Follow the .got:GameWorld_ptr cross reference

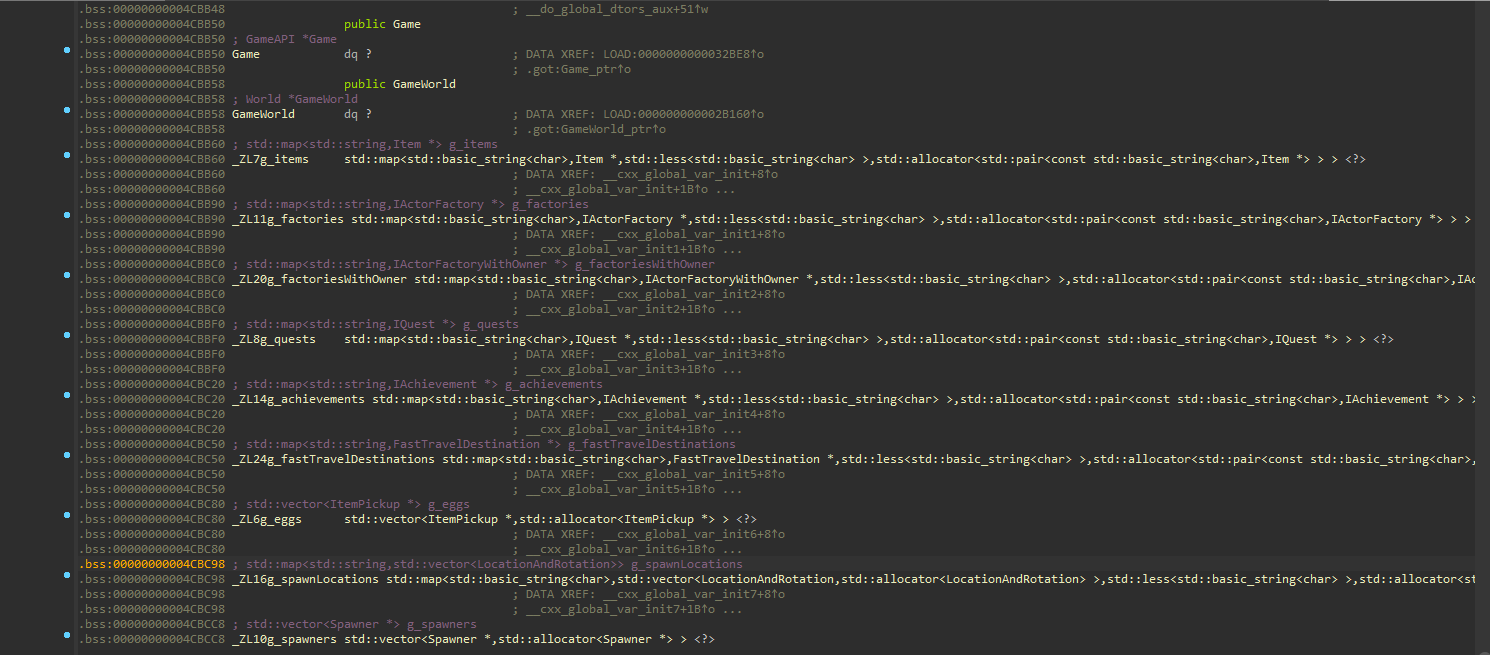coord(595,129)
